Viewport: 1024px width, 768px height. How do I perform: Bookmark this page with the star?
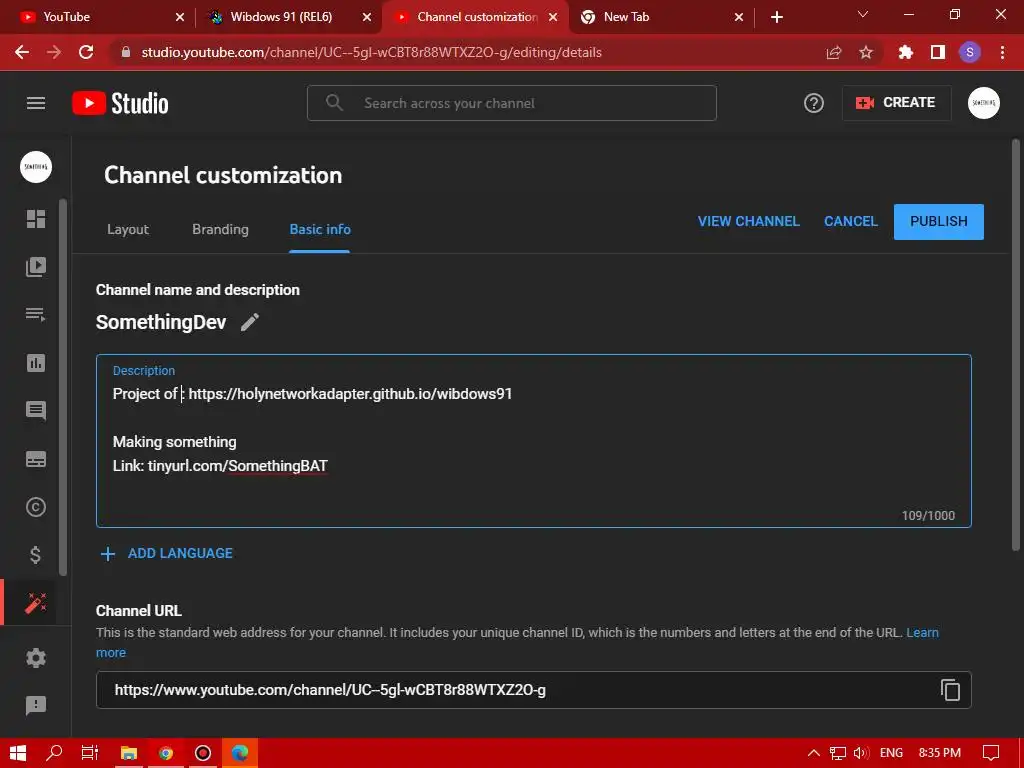pos(866,52)
